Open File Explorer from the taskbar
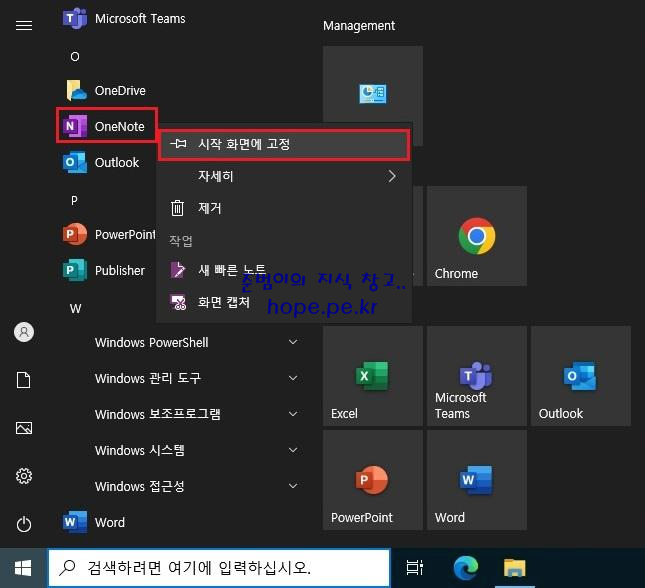Image resolution: width=645 pixels, height=588 pixels. pyautogui.click(x=515, y=568)
